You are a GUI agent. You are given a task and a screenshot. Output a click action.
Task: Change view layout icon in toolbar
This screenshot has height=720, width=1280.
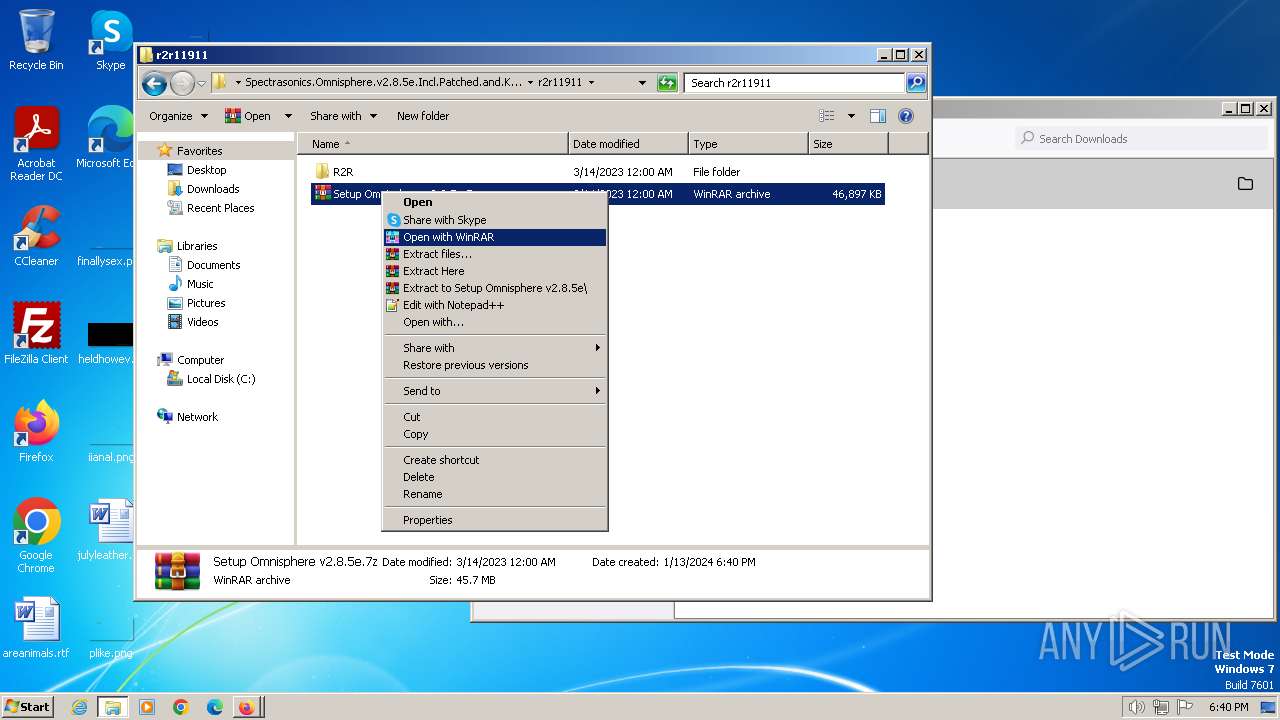coord(827,116)
